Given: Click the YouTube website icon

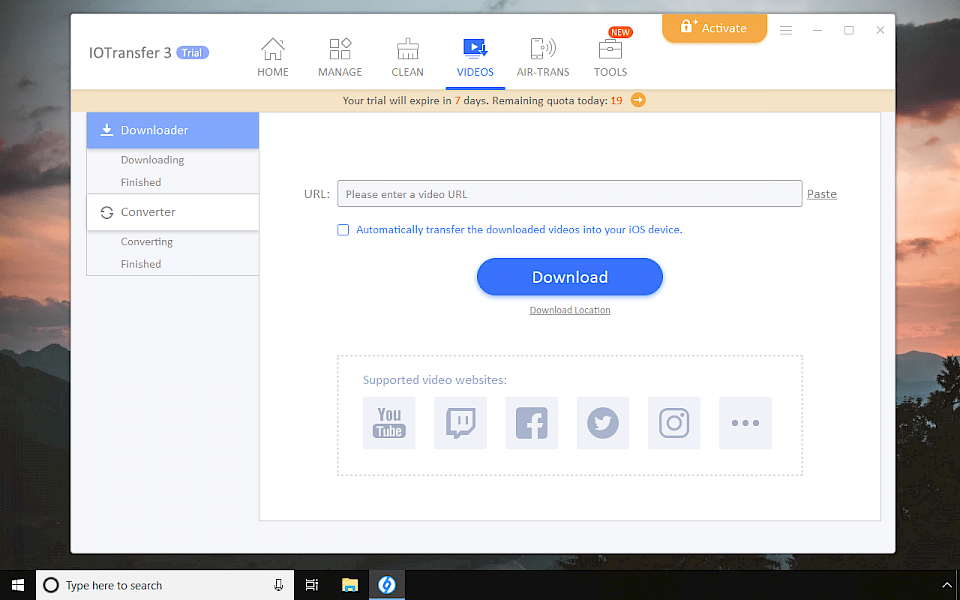Looking at the screenshot, I should pyautogui.click(x=389, y=422).
